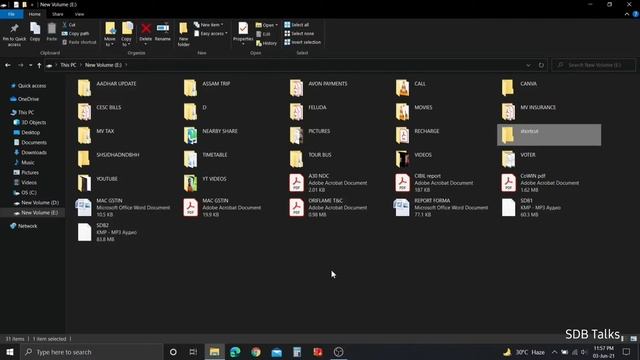Click the Refresh button in address bar
640x360 pixels.
tap(541, 65)
